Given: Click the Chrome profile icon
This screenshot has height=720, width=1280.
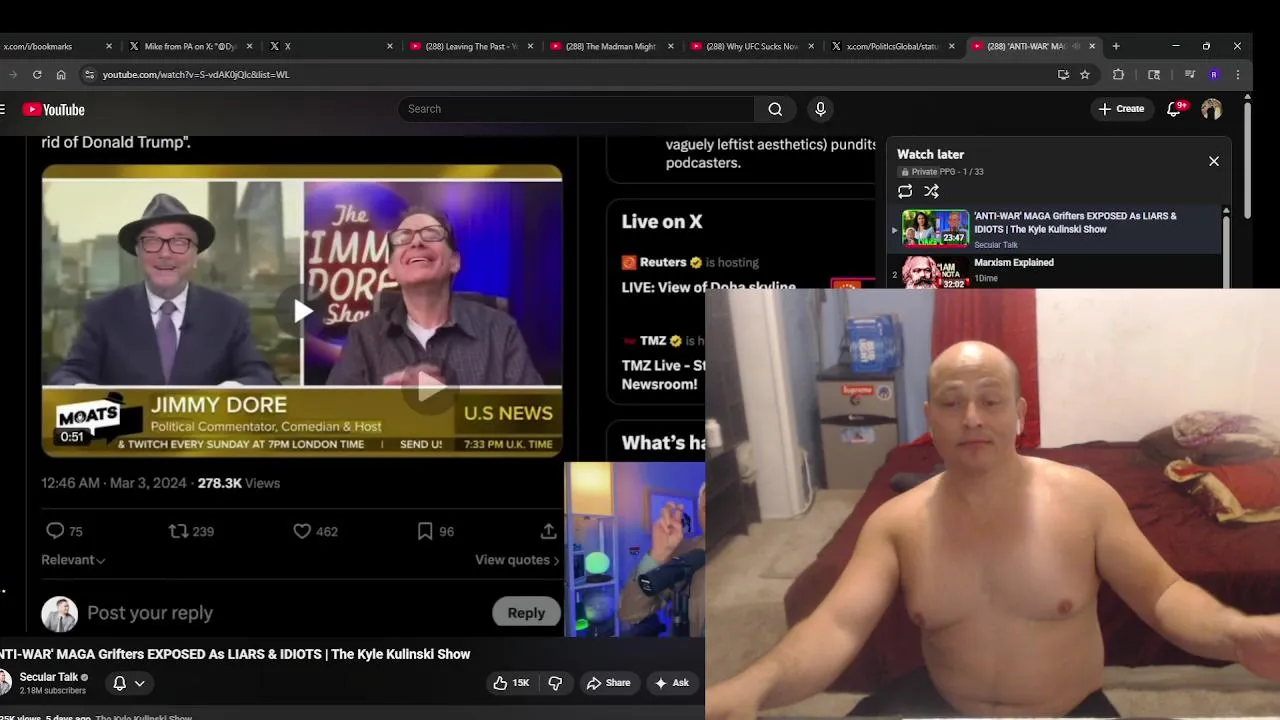Looking at the screenshot, I should pyautogui.click(x=1214, y=74).
